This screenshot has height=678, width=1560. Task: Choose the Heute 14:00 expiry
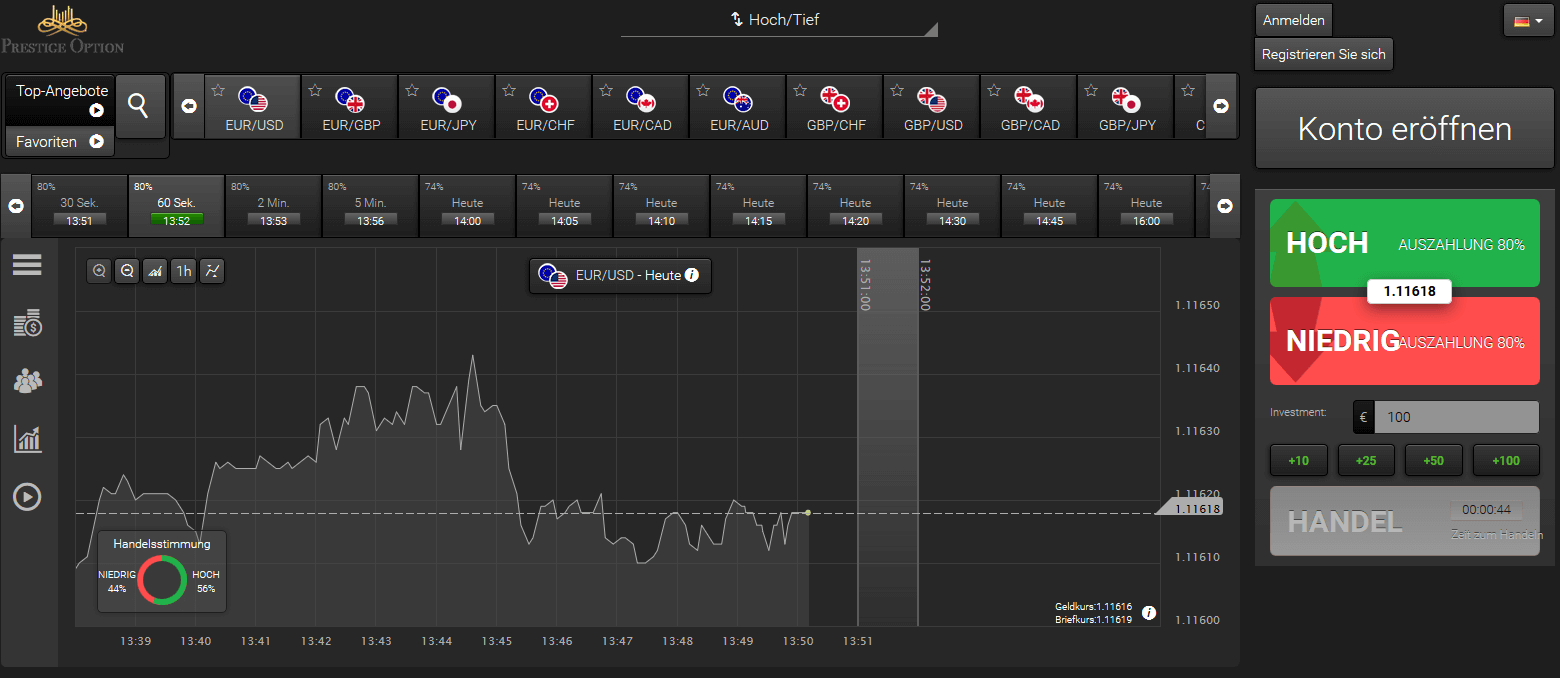tap(467, 206)
